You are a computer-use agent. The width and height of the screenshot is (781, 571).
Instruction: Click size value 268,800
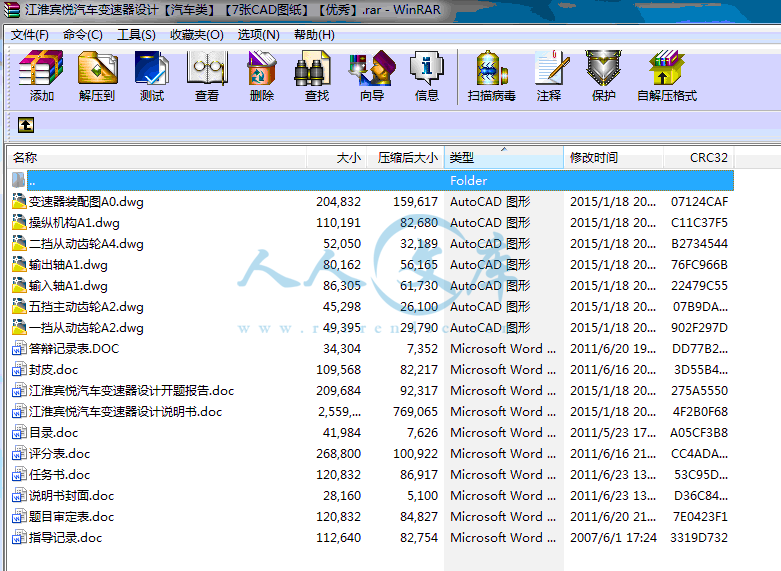[x=338, y=453]
